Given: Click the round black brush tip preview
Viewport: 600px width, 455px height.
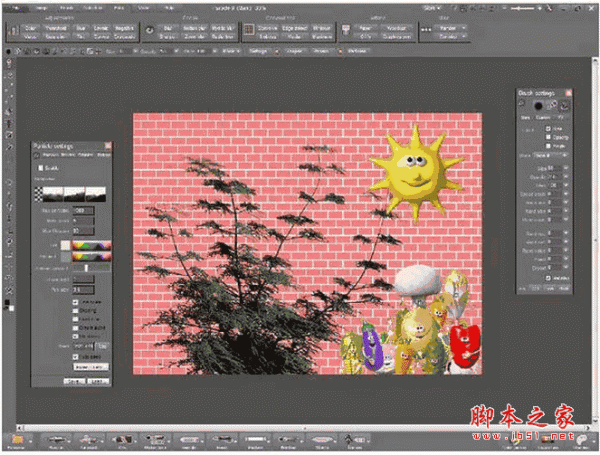Looking at the screenshot, I should pos(538,106).
